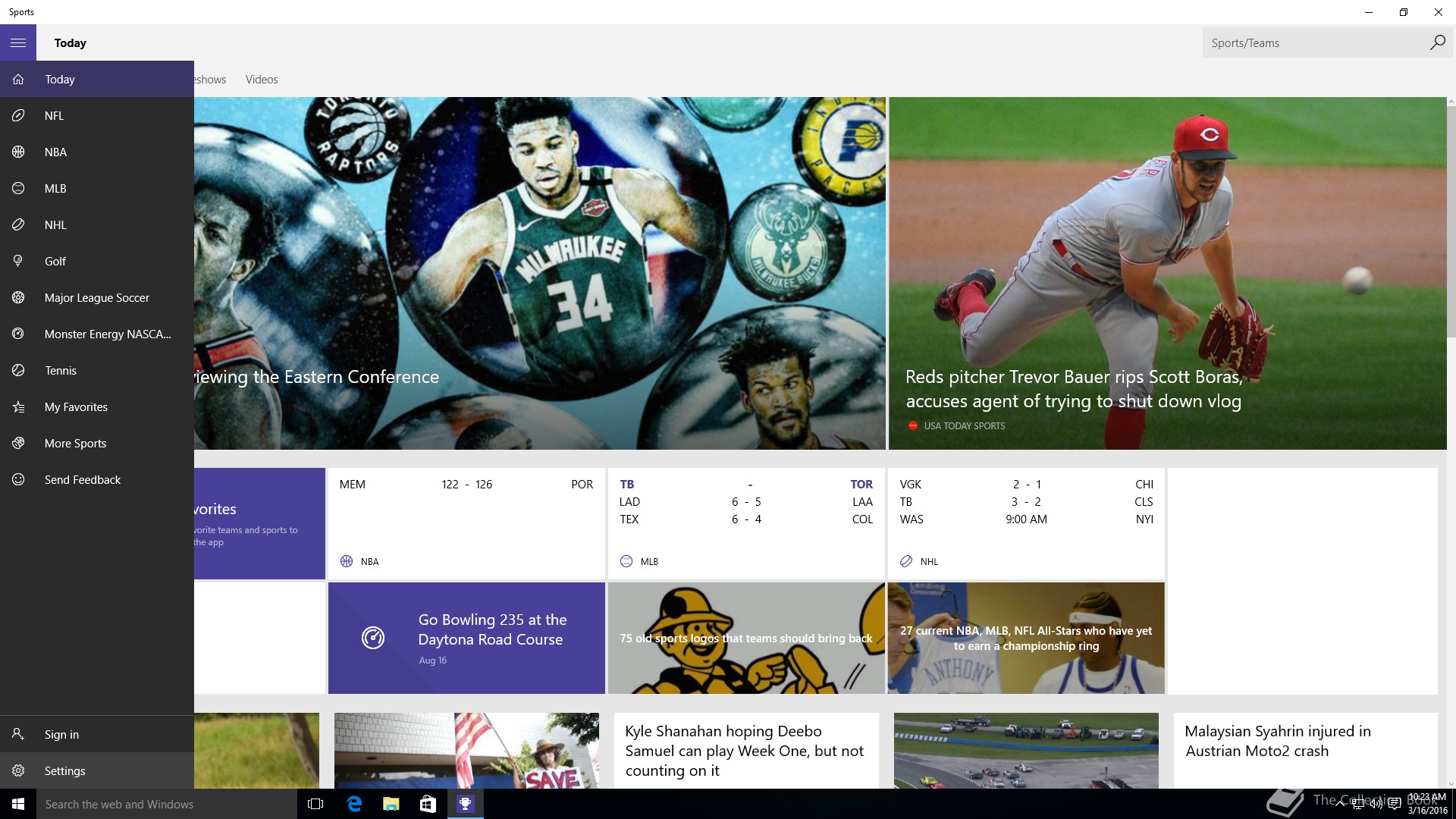This screenshot has height=819, width=1456.
Task: Click the Sports/Teams search field
Action: (x=1314, y=43)
